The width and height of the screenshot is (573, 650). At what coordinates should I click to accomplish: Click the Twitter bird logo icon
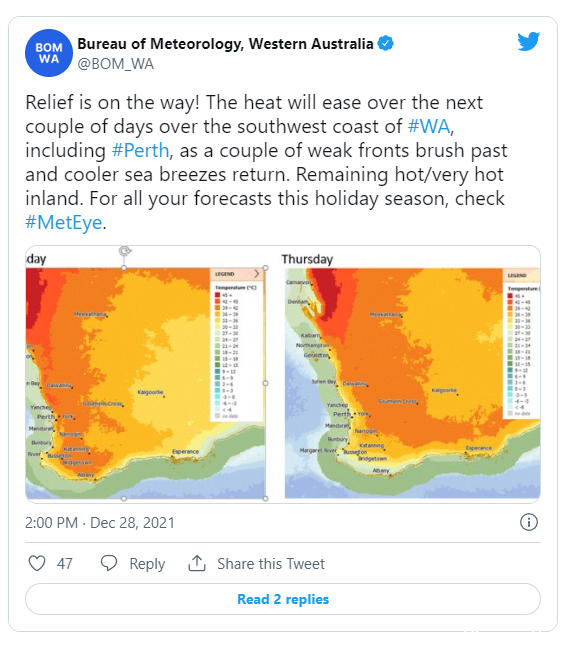(x=528, y=41)
